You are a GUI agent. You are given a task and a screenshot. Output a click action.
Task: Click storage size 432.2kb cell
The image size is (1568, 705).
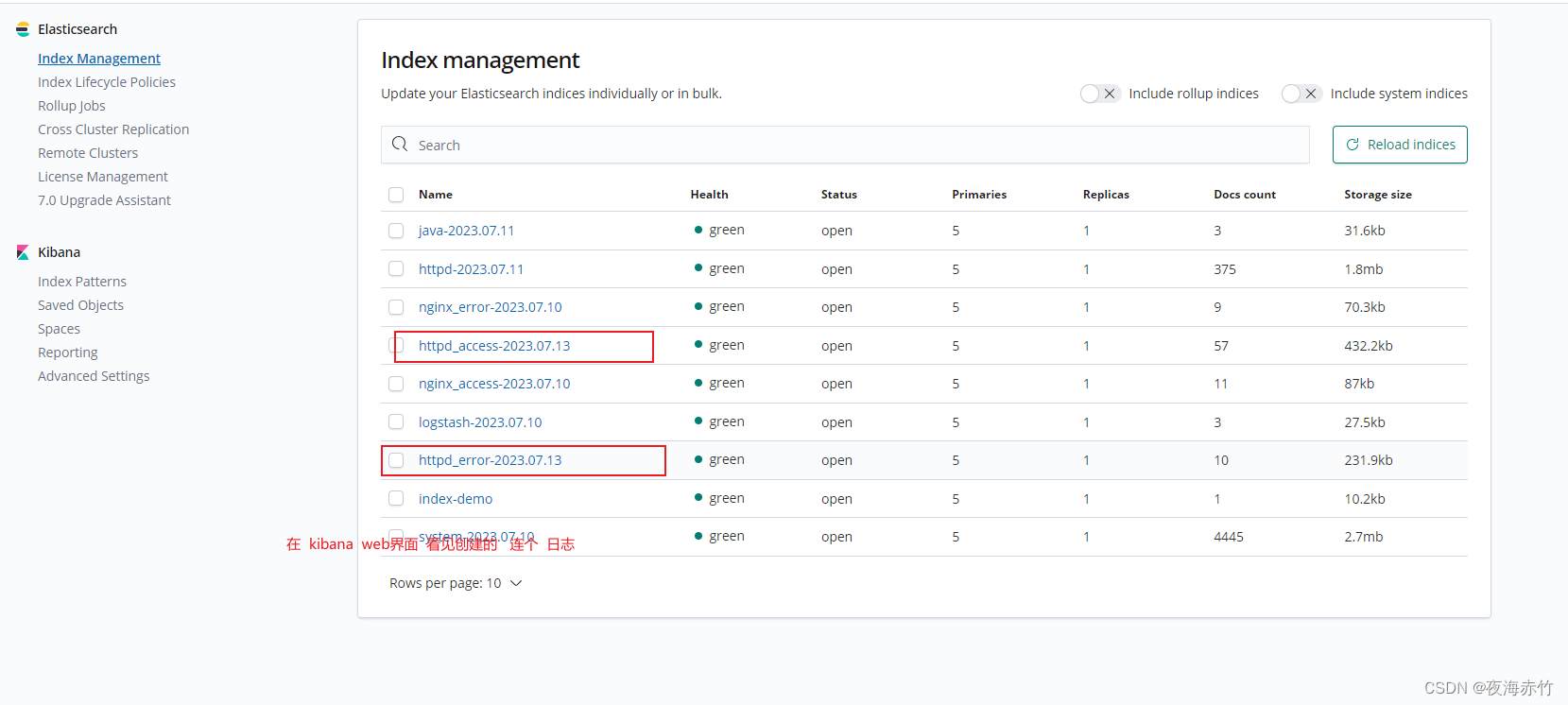tap(1369, 346)
